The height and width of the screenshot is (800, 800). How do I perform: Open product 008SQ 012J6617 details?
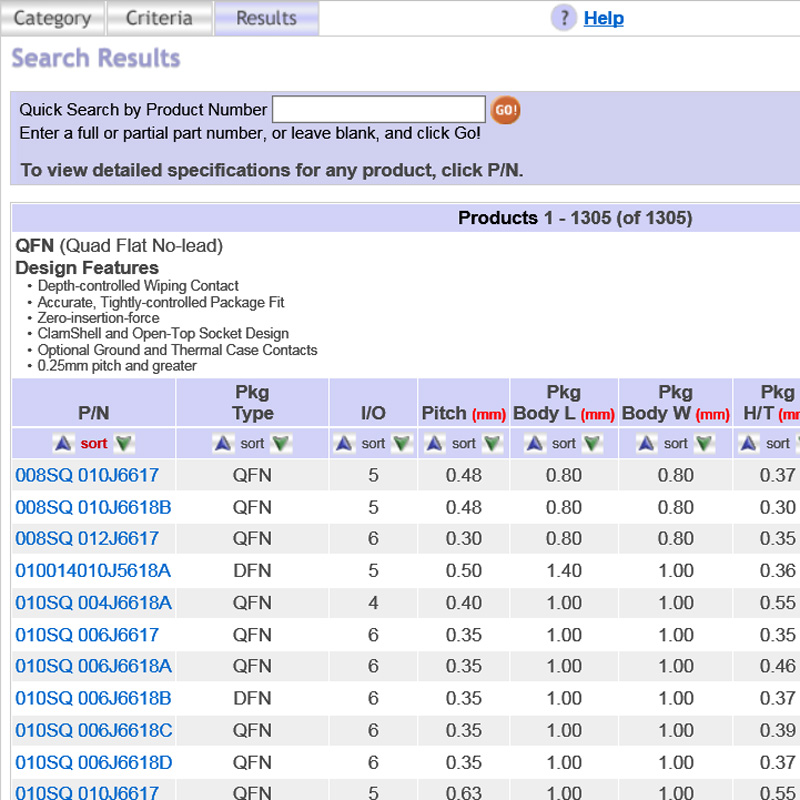[x=87, y=538]
